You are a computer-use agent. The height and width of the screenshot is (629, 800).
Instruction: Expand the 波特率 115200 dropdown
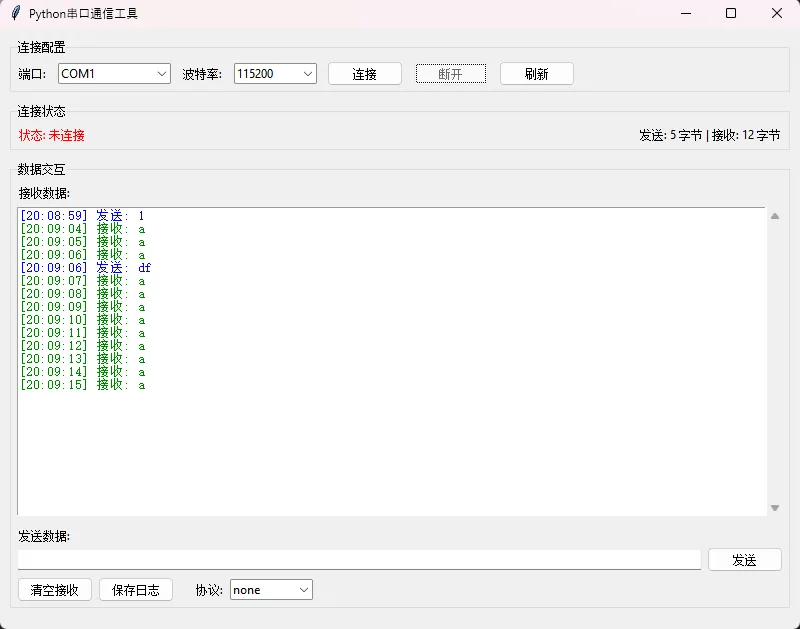click(275, 74)
